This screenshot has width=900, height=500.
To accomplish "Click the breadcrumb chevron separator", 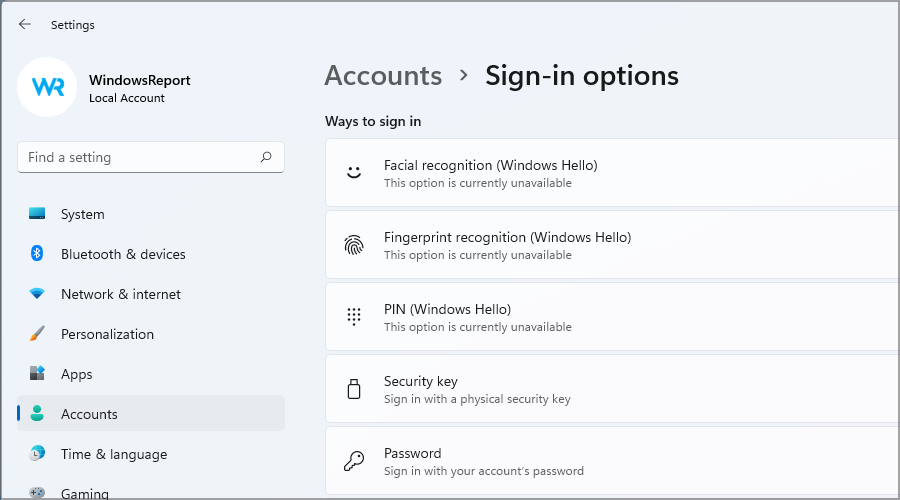I will (x=464, y=76).
